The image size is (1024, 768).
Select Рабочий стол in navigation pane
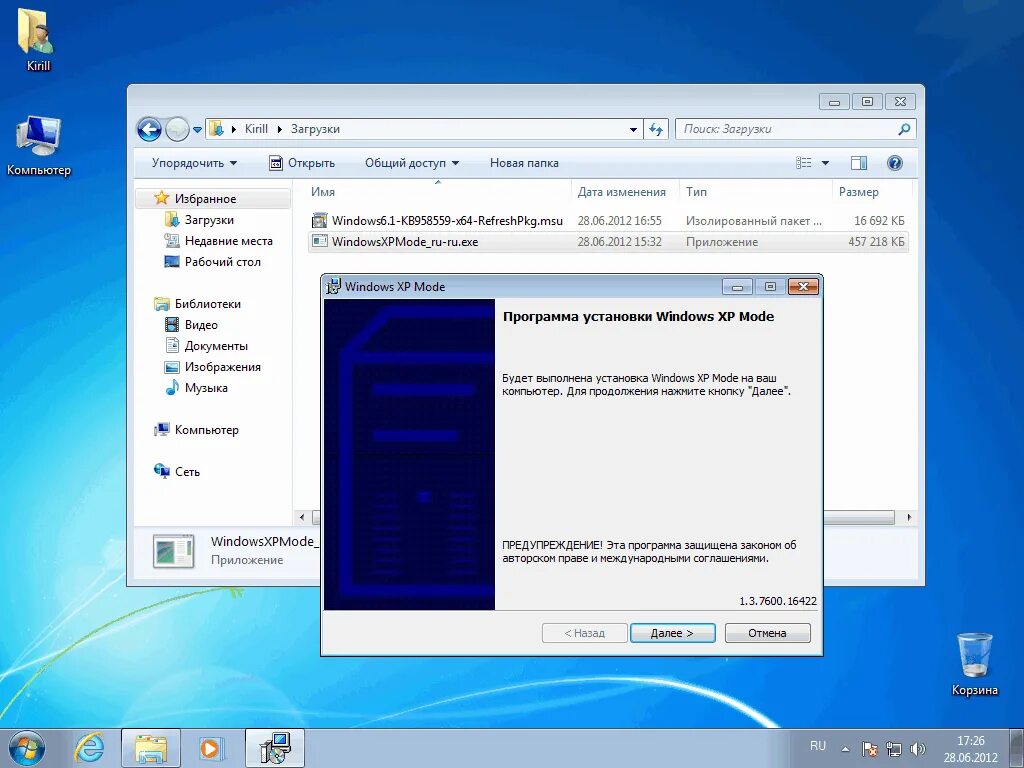(x=223, y=261)
